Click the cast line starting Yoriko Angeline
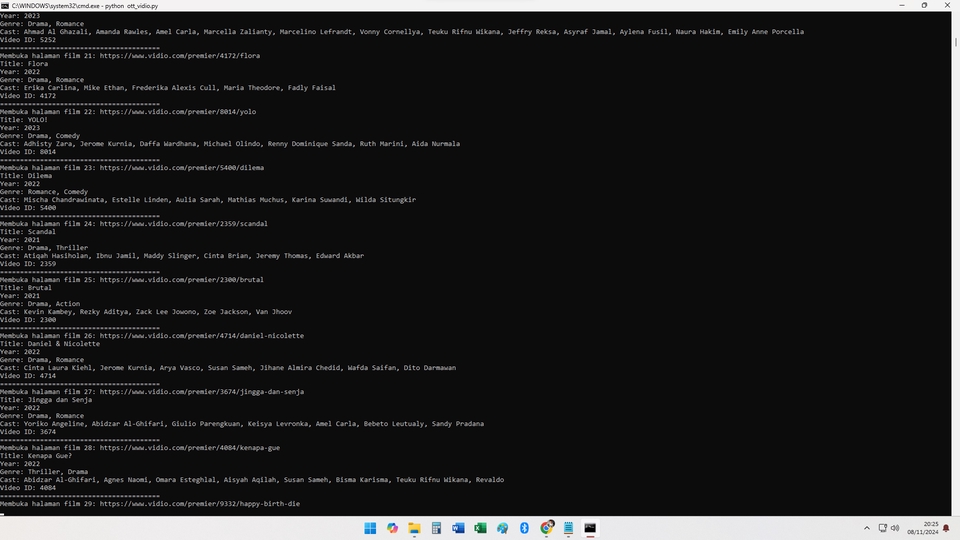Image resolution: width=960 pixels, height=540 pixels. [242, 424]
